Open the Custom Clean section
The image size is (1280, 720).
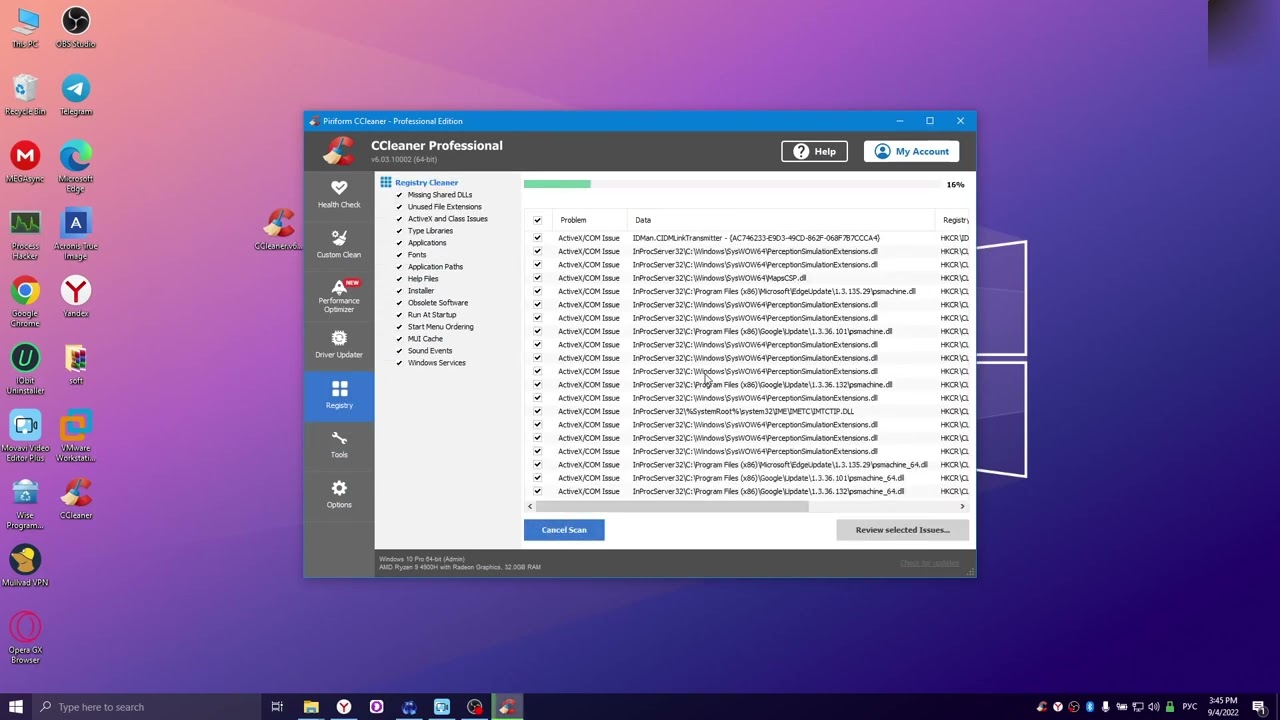[x=339, y=243]
